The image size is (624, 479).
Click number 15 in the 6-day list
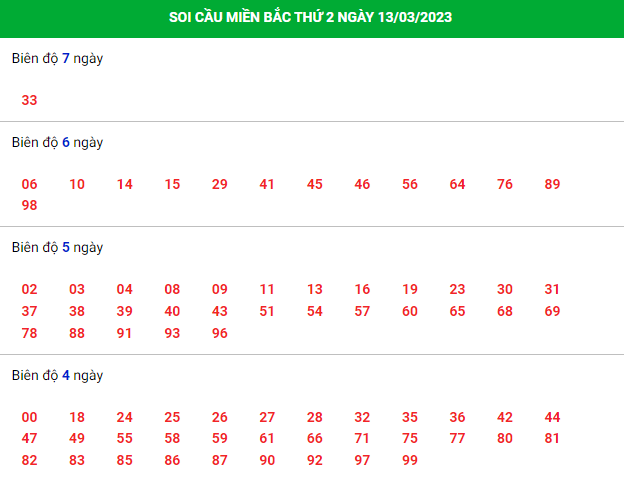(x=172, y=184)
